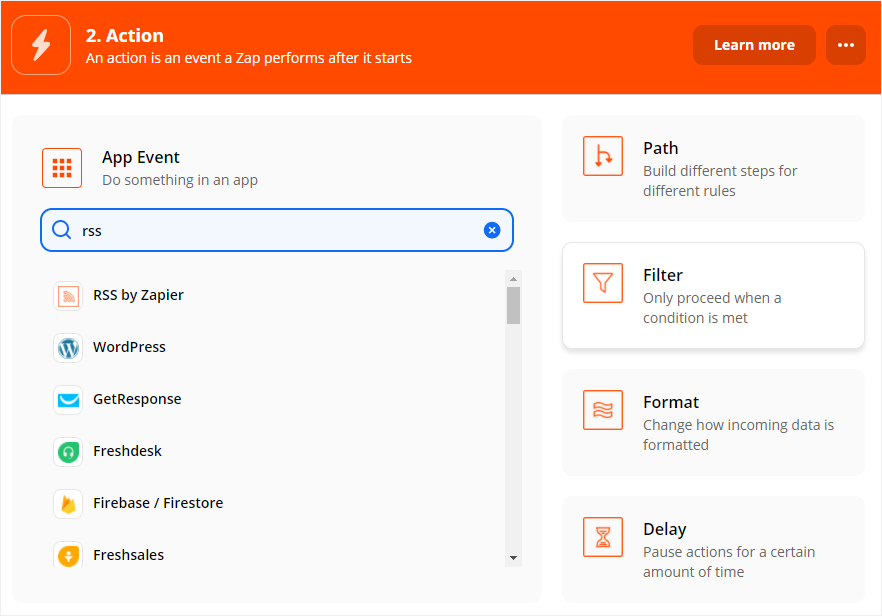This screenshot has height=616, width=882.
Task: Click the Freshsales icon
Action: click(x=68, y=555)
